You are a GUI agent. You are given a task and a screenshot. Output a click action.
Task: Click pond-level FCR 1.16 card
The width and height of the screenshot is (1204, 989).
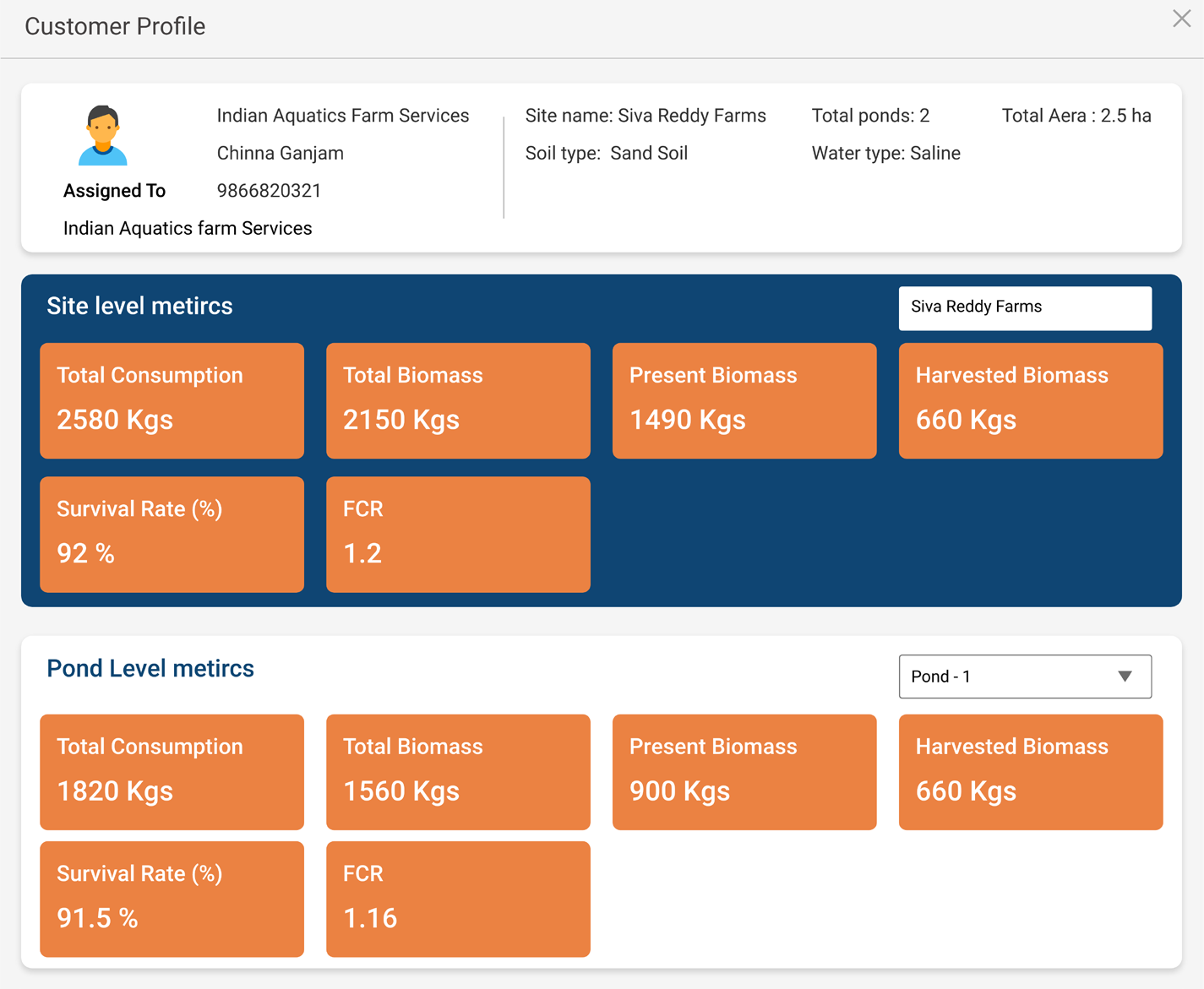coord(458,899)
